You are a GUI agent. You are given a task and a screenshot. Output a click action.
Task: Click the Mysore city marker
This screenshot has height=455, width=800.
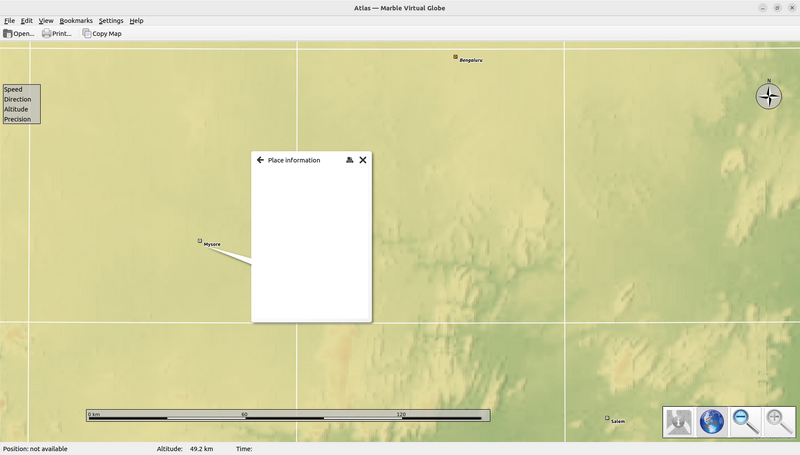[200, 241]
